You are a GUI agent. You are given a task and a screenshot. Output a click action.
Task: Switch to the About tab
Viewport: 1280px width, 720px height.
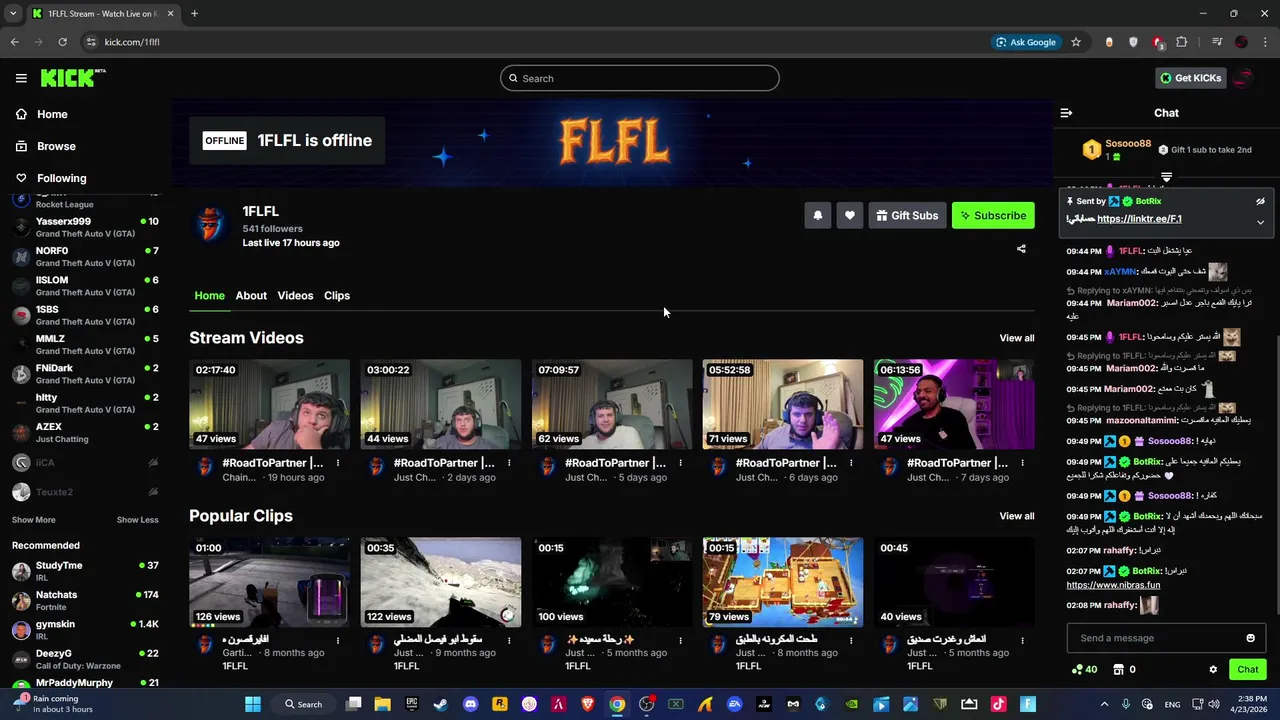click(x=251, y=295)
